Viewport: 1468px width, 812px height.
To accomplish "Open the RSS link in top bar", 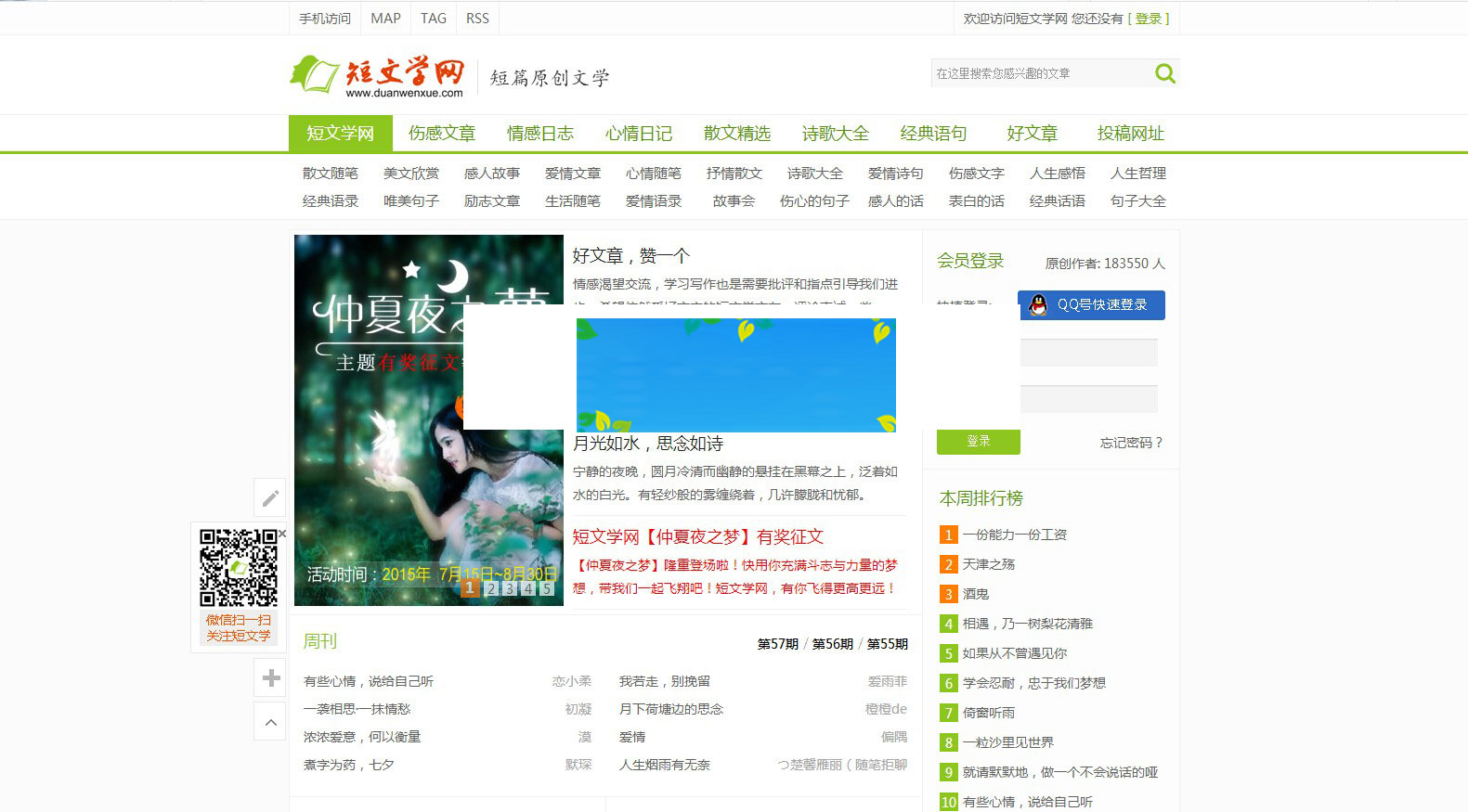I will 477,19.
